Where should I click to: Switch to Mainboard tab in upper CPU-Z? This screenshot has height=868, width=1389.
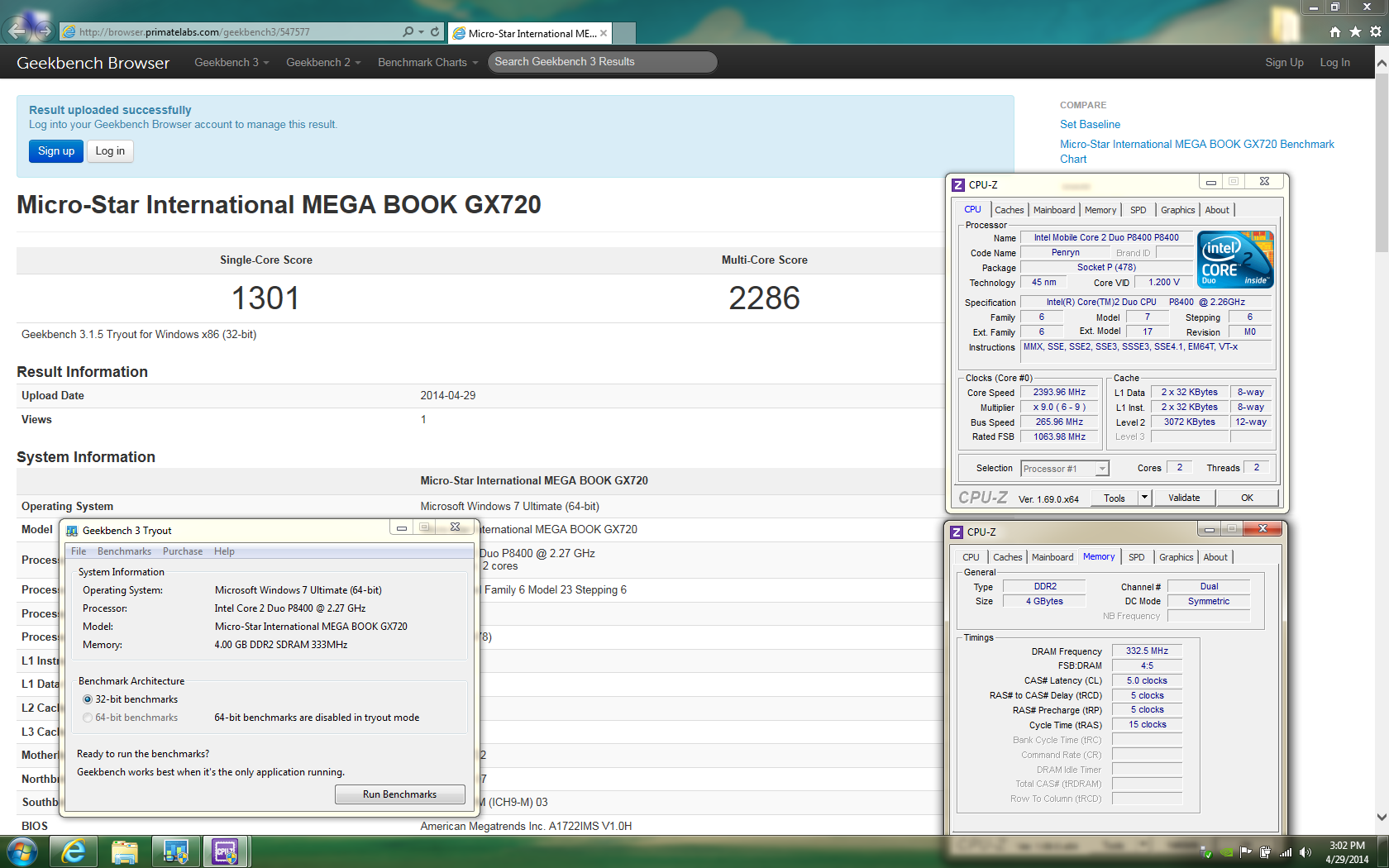[x=1054, y=210]
